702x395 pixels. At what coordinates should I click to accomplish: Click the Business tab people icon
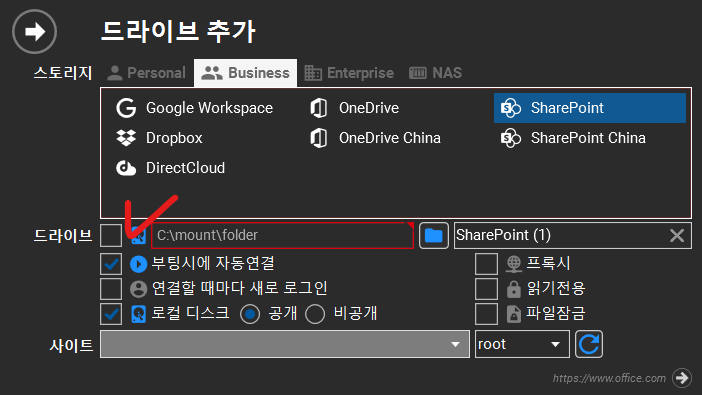212,73
